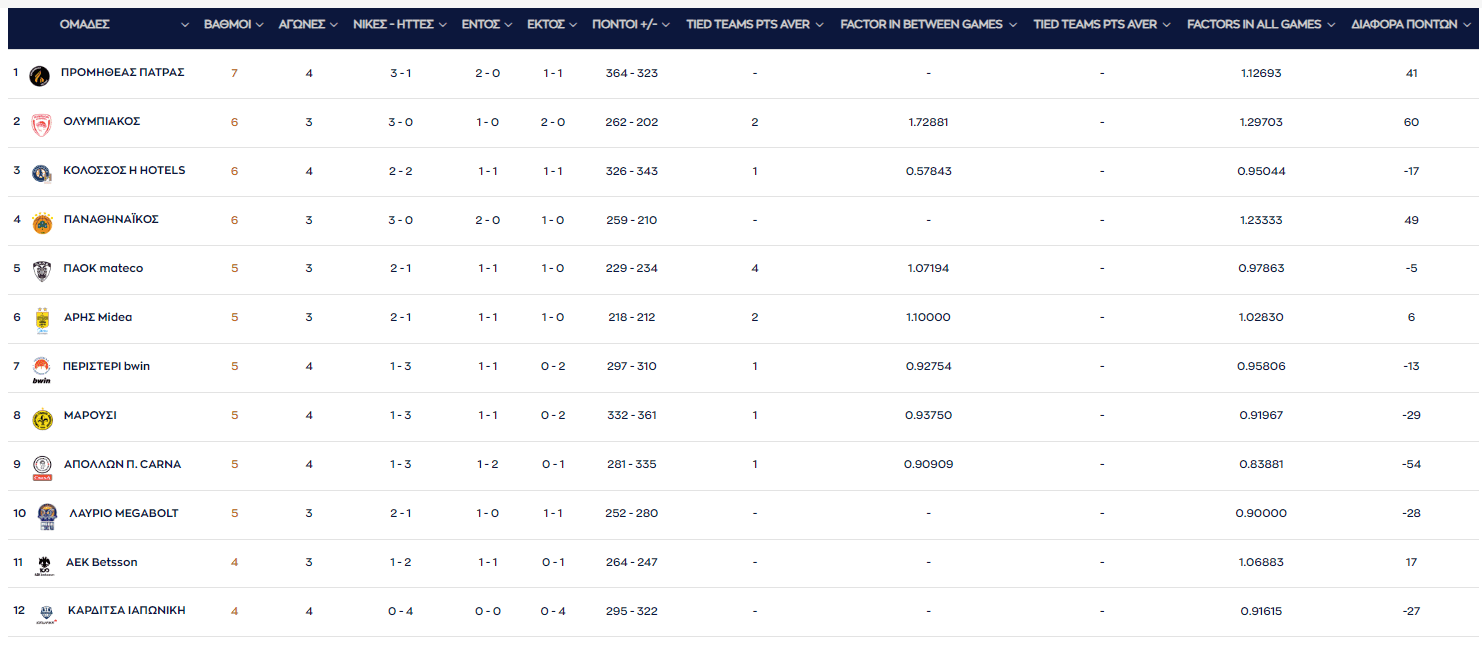
Task: Sort by the ΝΙΚΕΣ - ΗΤΤΕΣ header
Action: pyautogui.click(x=393, y=24)
